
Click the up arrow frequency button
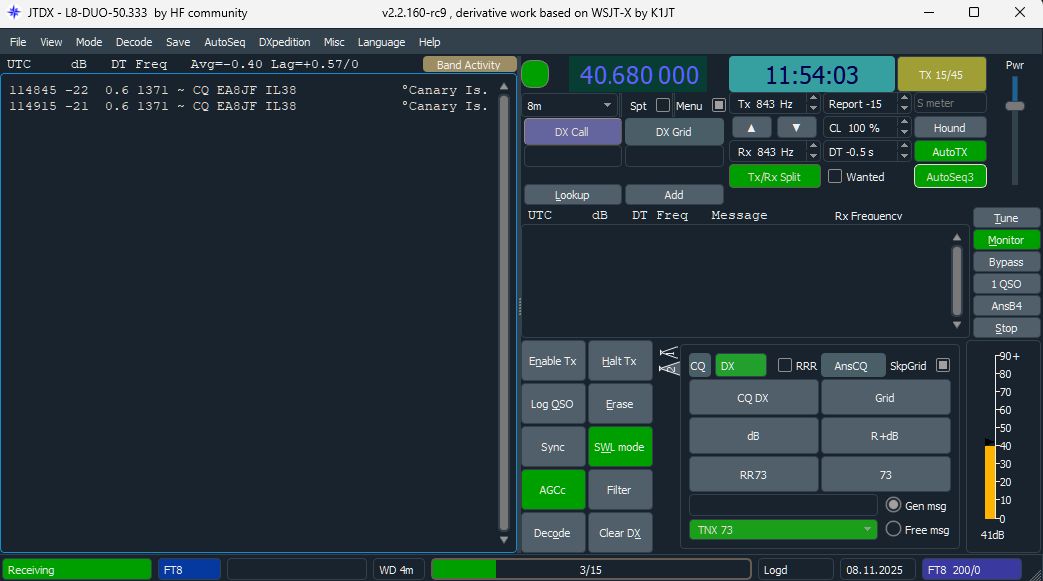(x=752, y=128)
